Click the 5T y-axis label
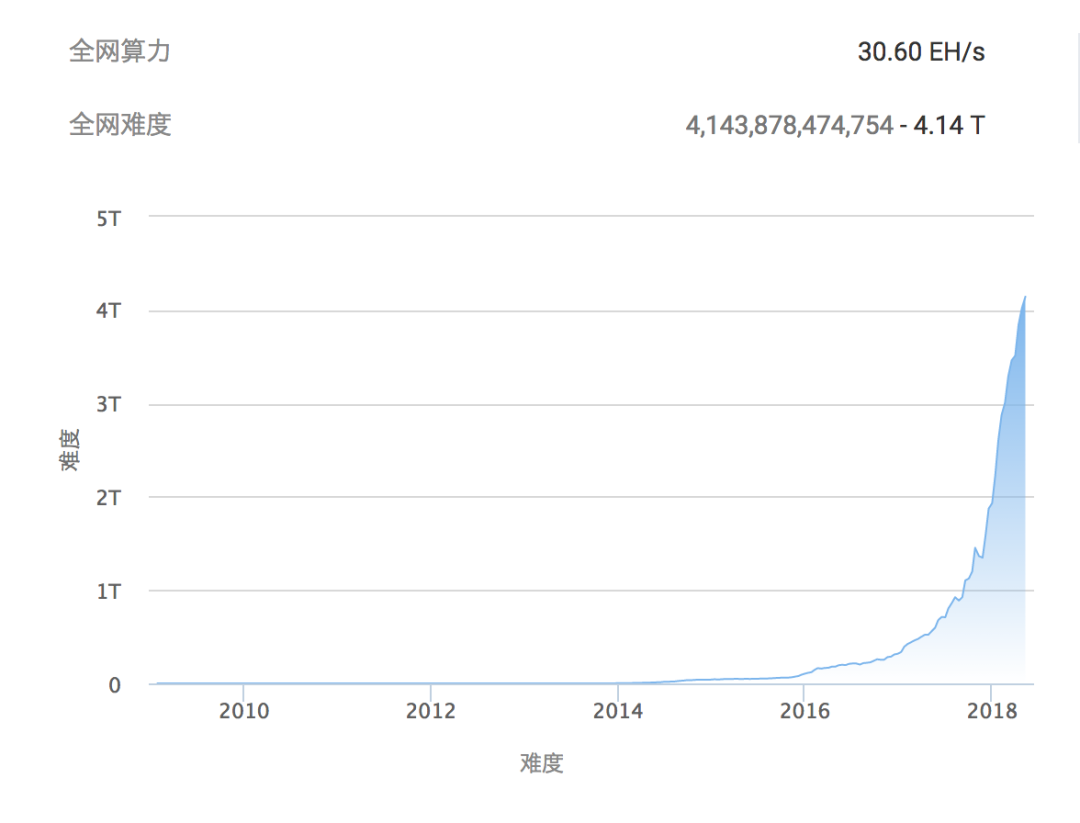The width and height of the screenshot is (1080, 823). 108,217
